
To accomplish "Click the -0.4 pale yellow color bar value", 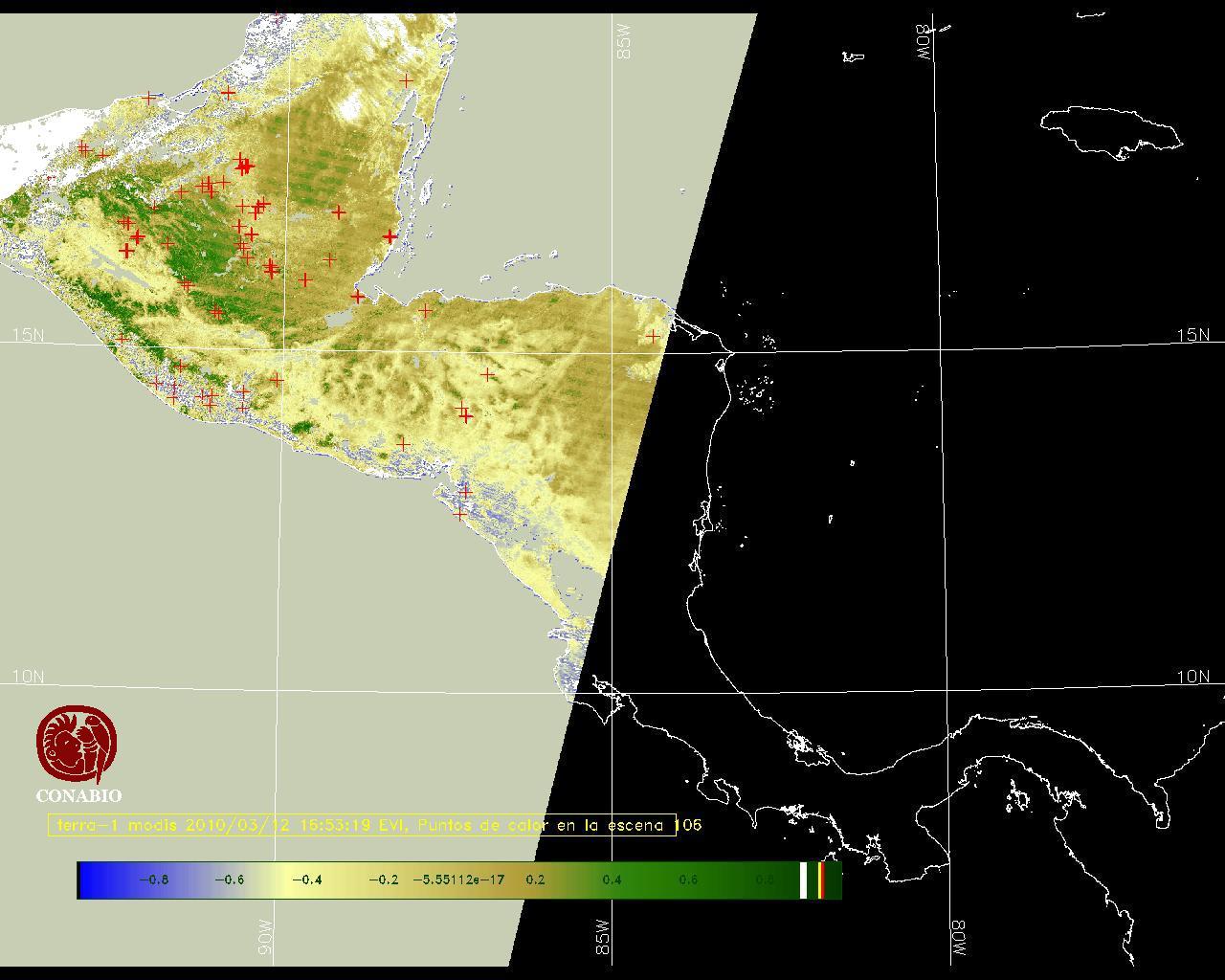I will point(306,880).
